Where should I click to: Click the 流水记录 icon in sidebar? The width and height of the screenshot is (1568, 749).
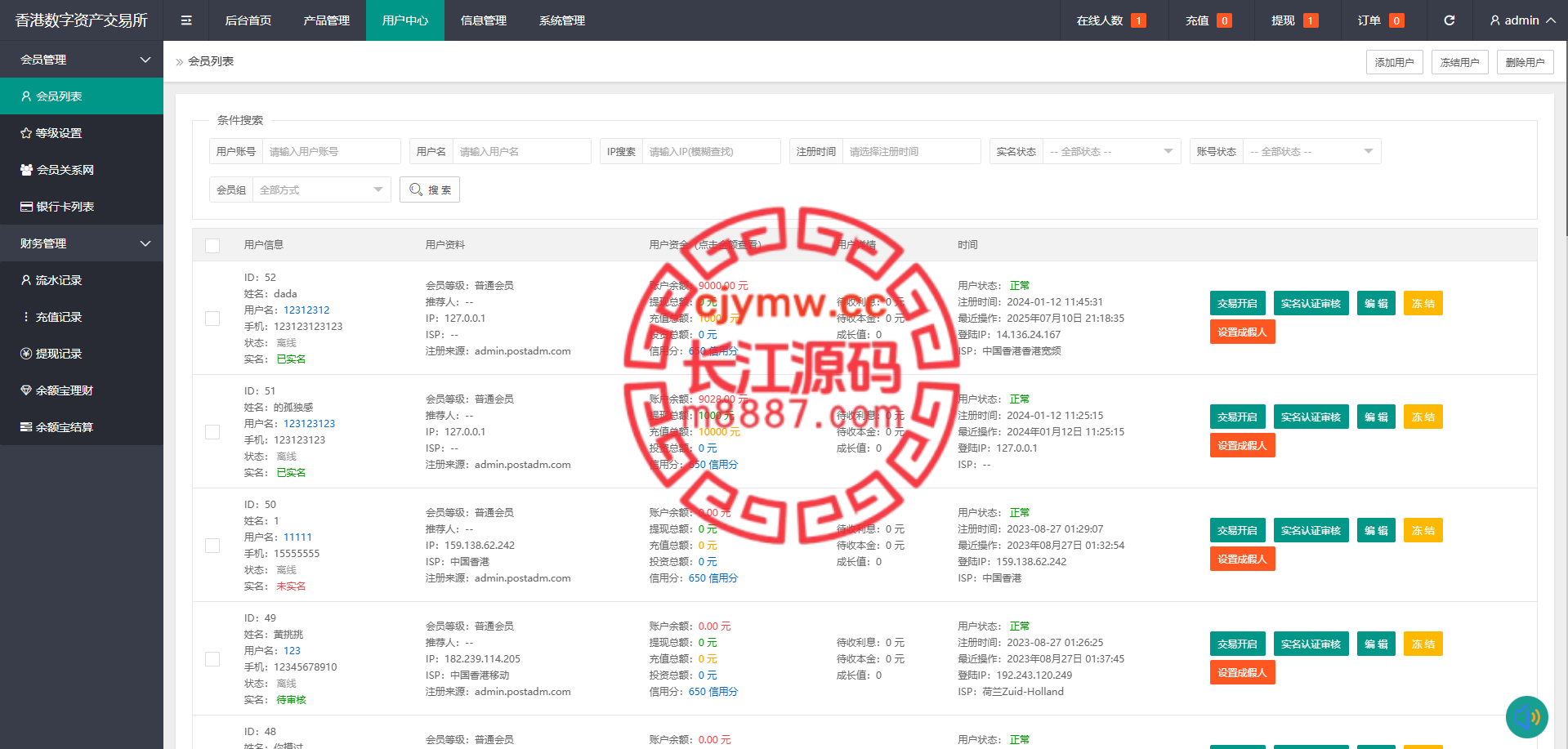click(26, 280)
